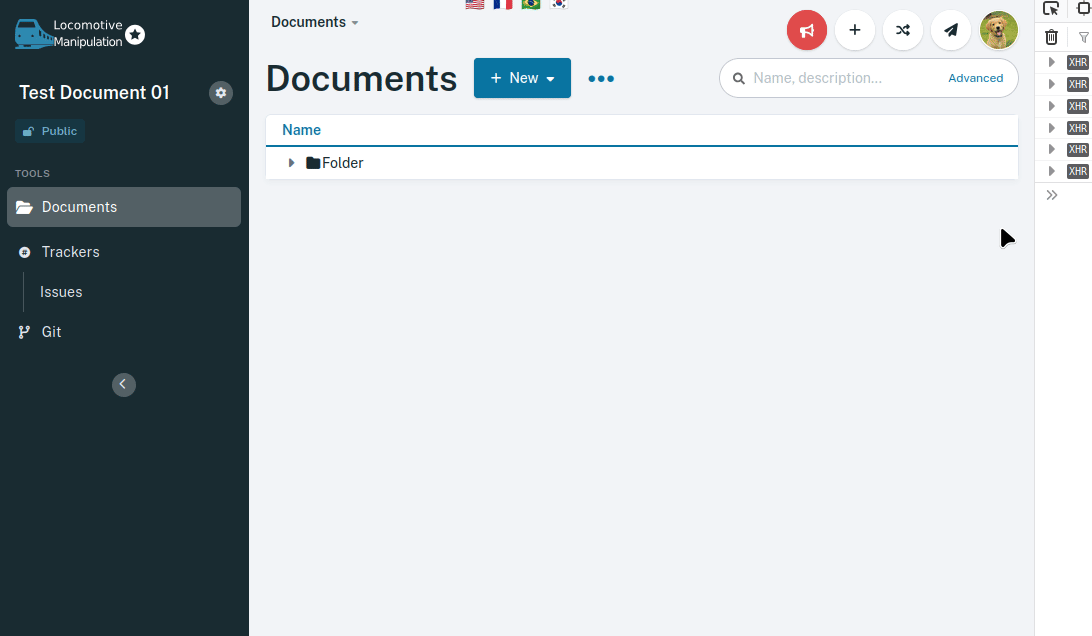Select the Trackers tool

(72, 252)
